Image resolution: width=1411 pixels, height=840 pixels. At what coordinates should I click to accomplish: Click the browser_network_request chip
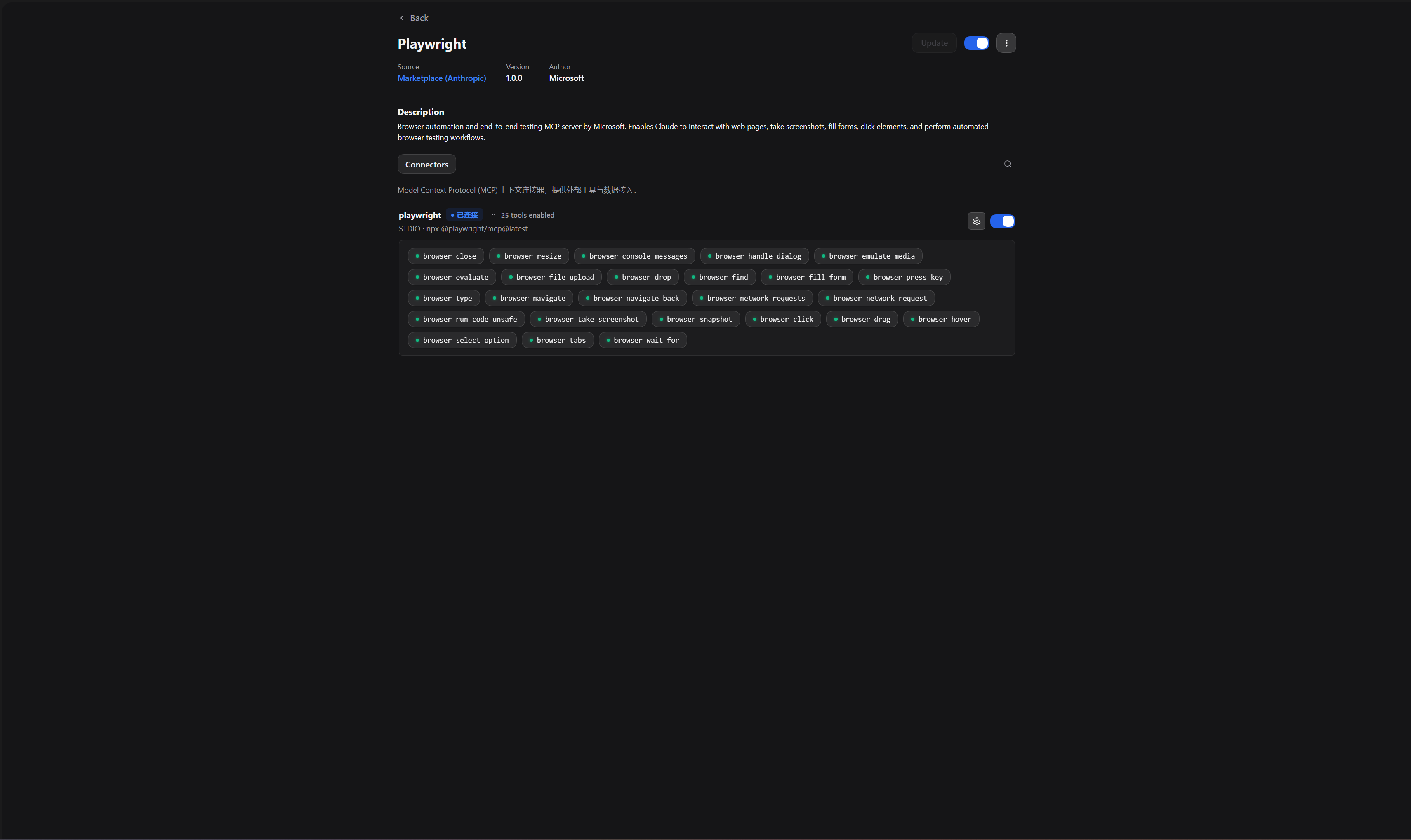[x=876, y=298]
